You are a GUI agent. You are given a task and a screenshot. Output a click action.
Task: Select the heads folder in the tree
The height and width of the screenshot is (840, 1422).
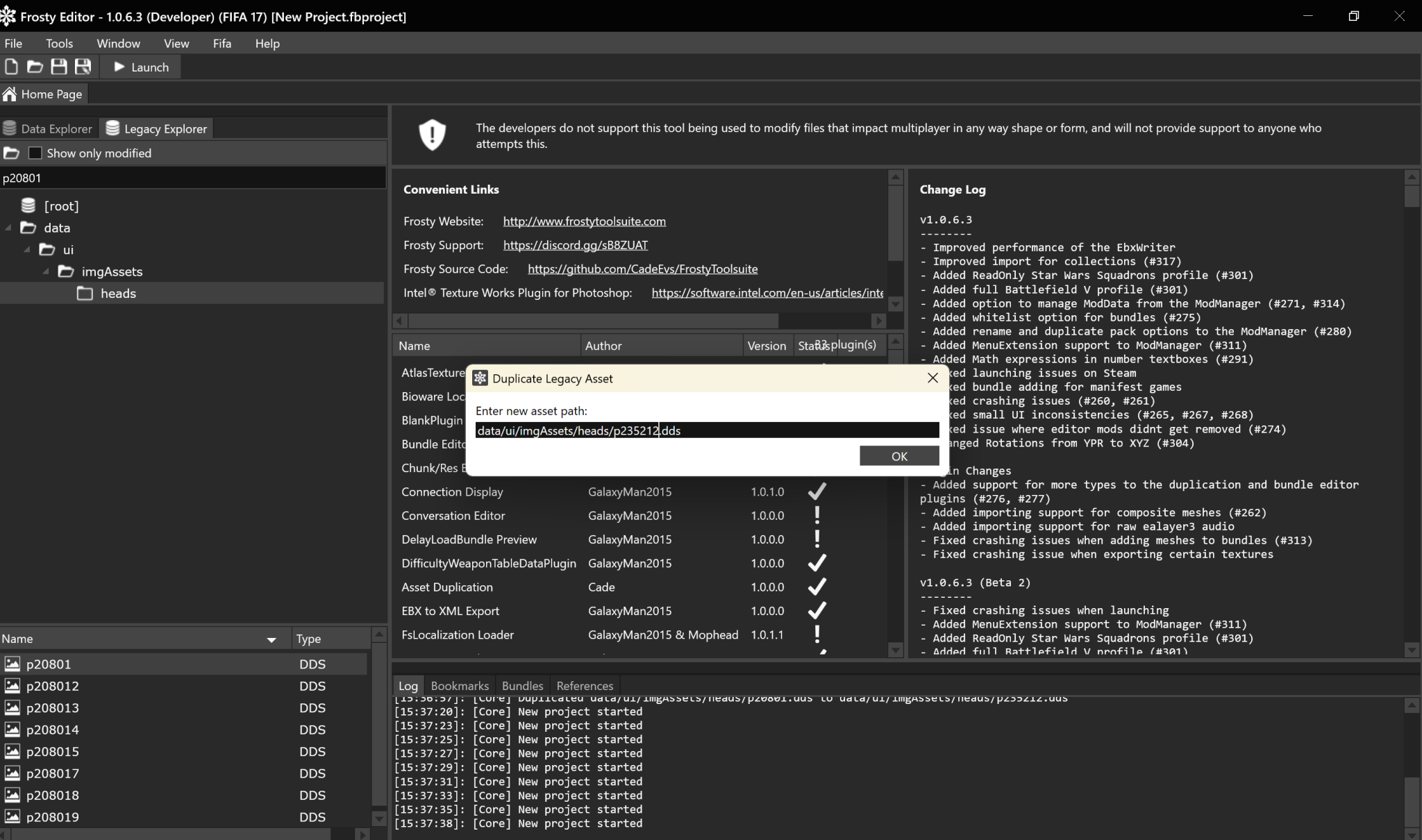[118, 293]
